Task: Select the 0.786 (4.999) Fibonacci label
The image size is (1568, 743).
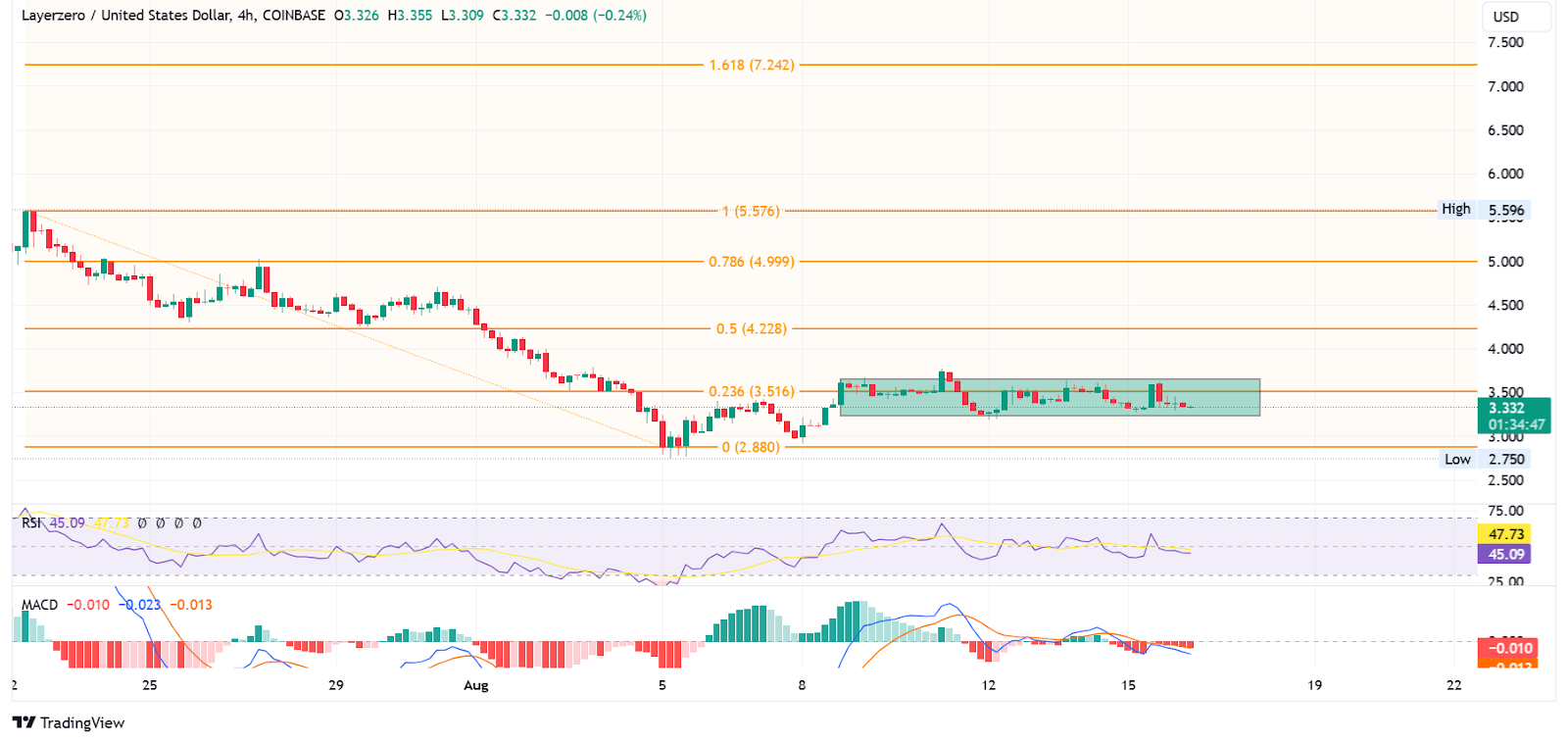Action: [752, 262]
